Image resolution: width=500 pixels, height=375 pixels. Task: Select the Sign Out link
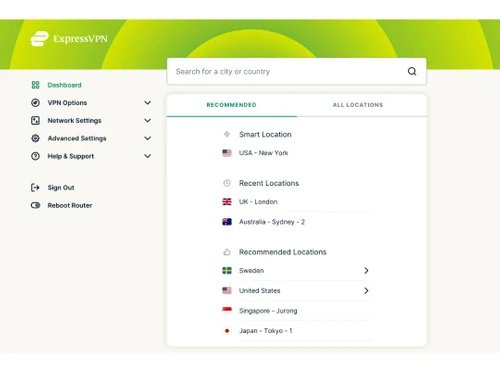click(61, 188)
